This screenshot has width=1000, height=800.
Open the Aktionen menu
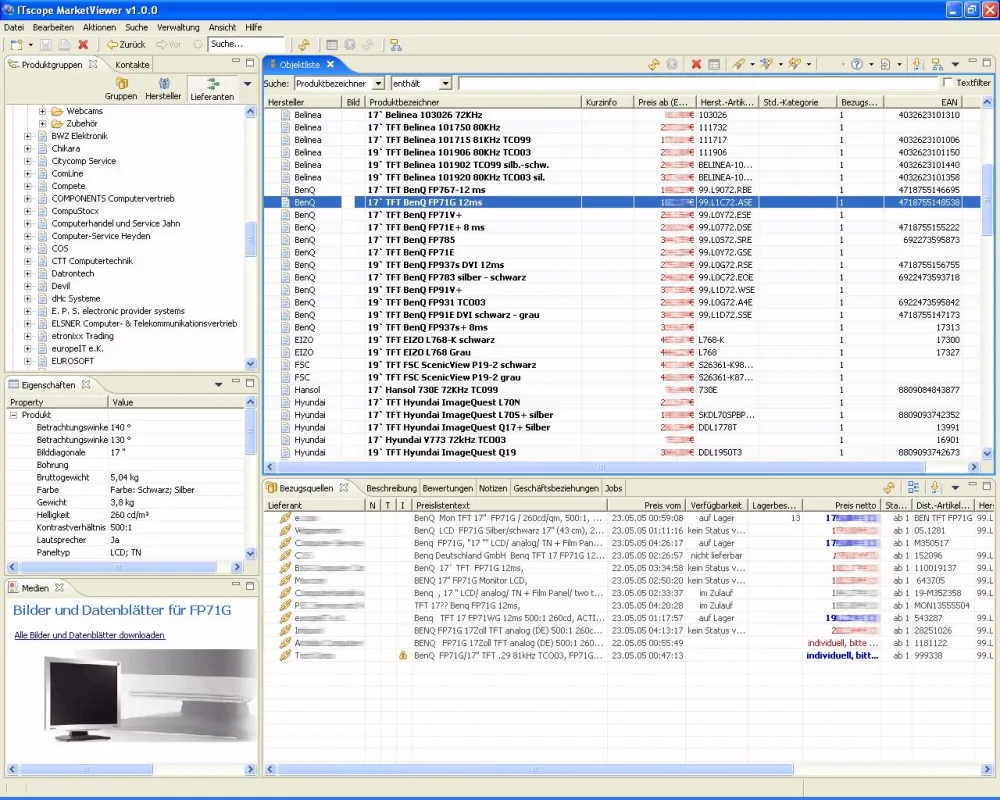coord(99,27)
